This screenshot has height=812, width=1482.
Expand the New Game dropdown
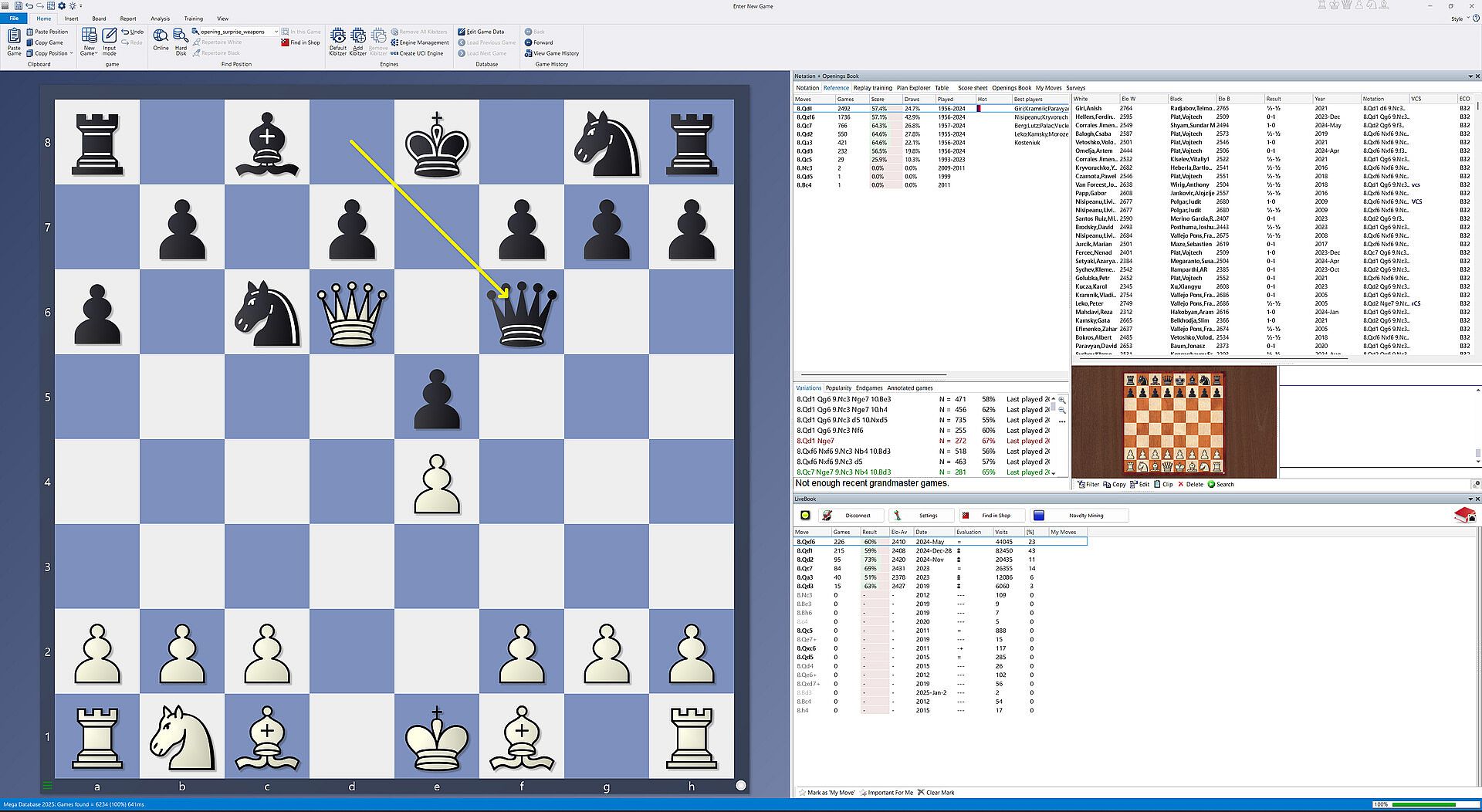(90, 53)
